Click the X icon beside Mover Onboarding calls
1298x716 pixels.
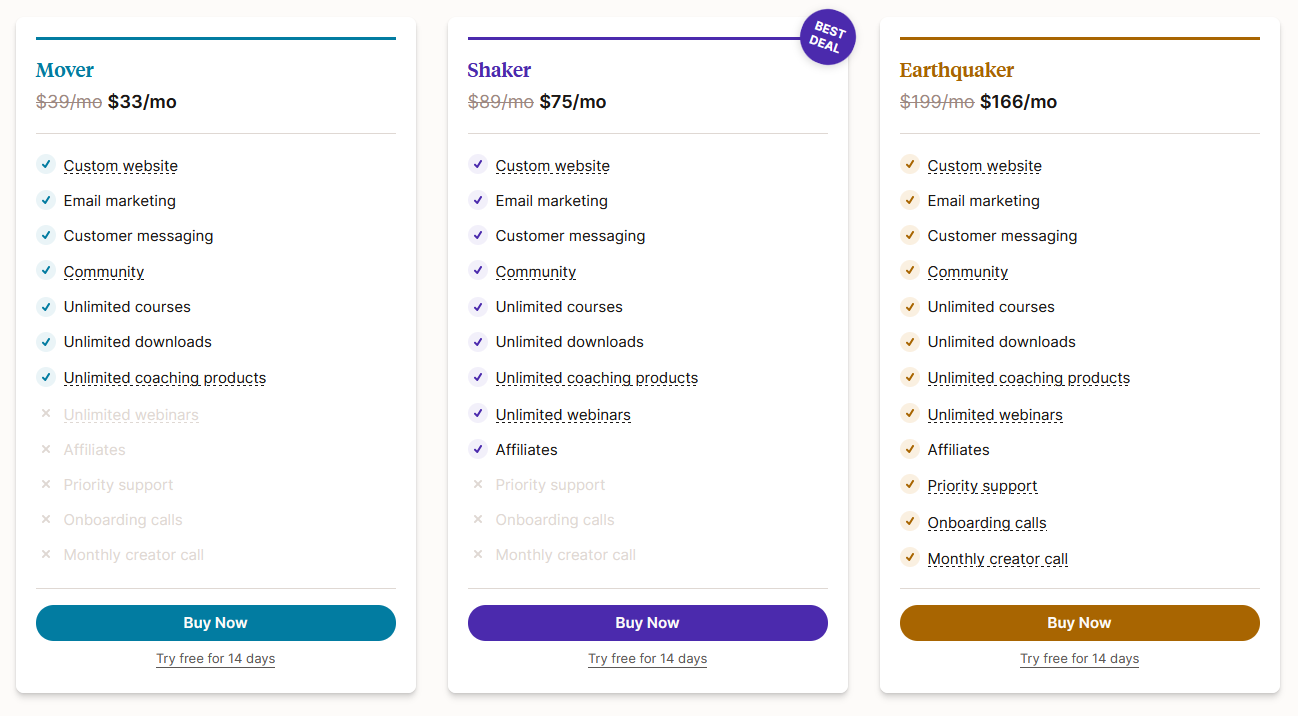45,520
